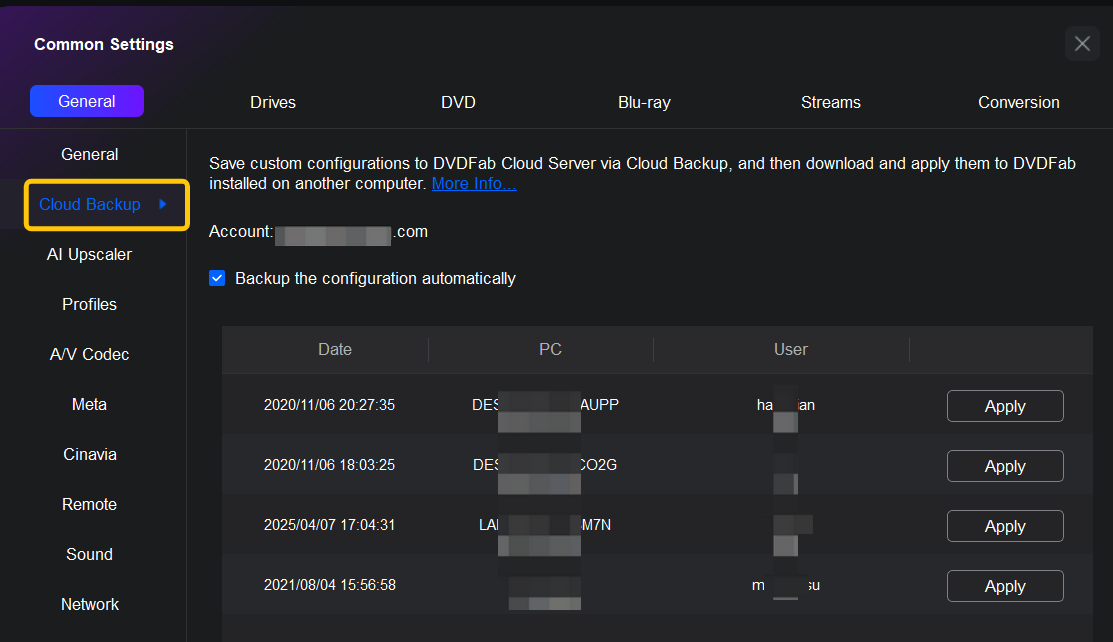Open A/V Codec settings

click(x=90, y=354)
